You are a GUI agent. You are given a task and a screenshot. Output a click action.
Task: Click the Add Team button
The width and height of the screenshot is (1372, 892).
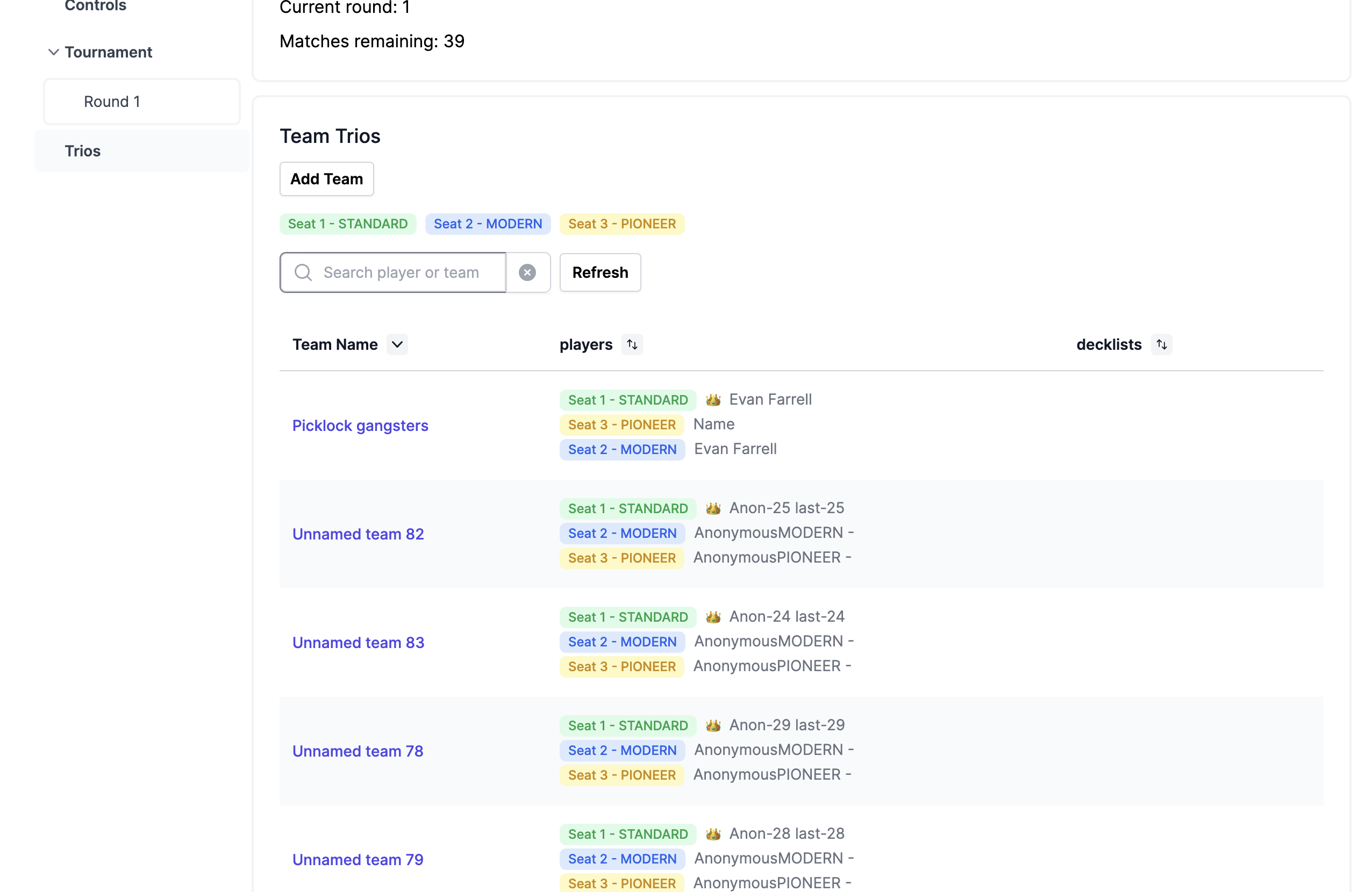[x=326, y=179]
